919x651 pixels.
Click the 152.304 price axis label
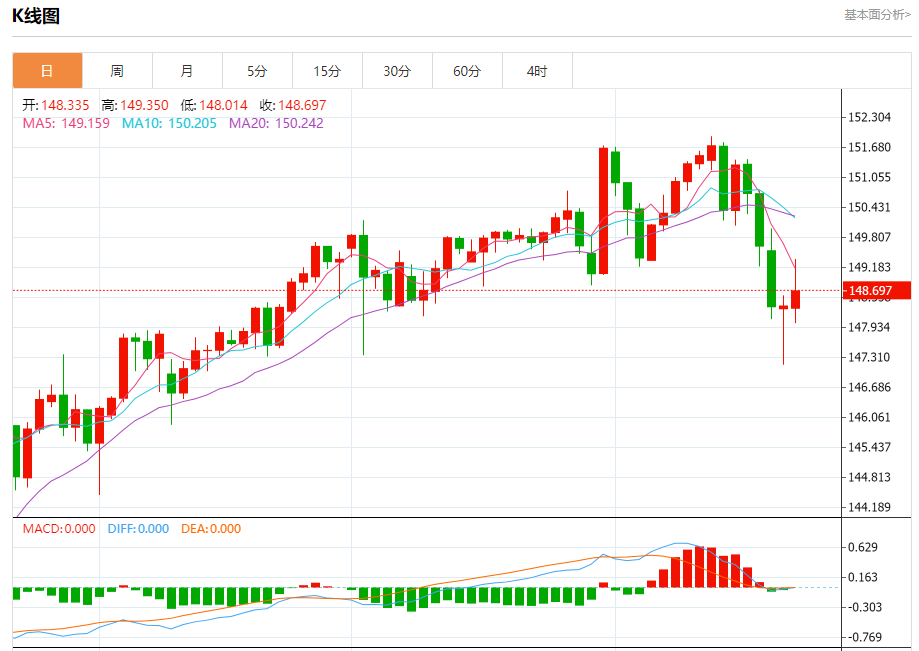click(x=870, y=117)
